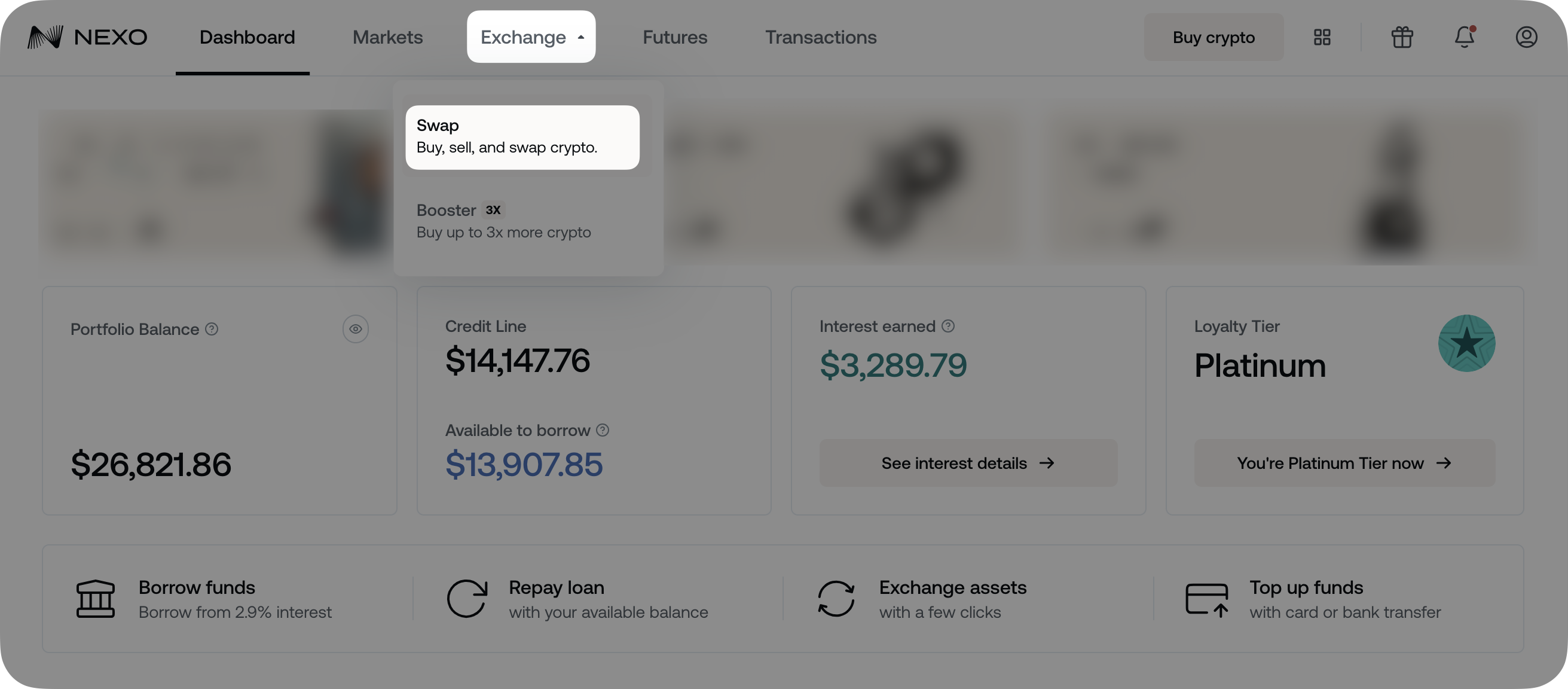Open the Interest earned help tooltip
The height and width of the screenshot is (689, 1568).
(x=947, y=326)
